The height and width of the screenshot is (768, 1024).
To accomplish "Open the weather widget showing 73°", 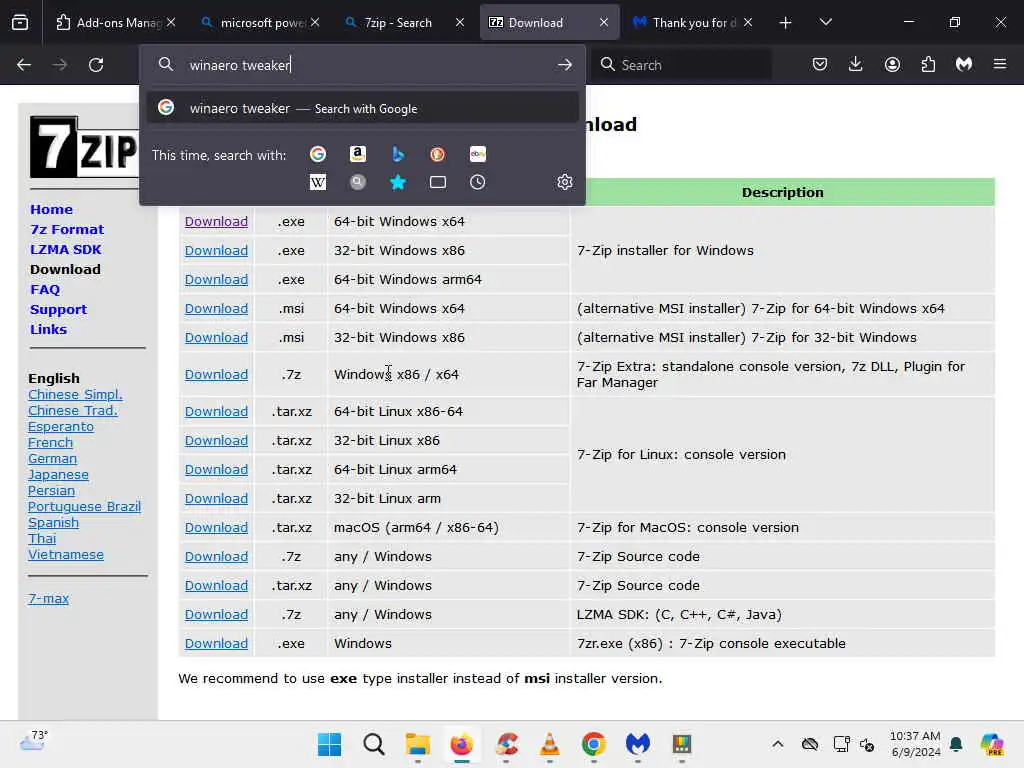I will coord(34,741).
